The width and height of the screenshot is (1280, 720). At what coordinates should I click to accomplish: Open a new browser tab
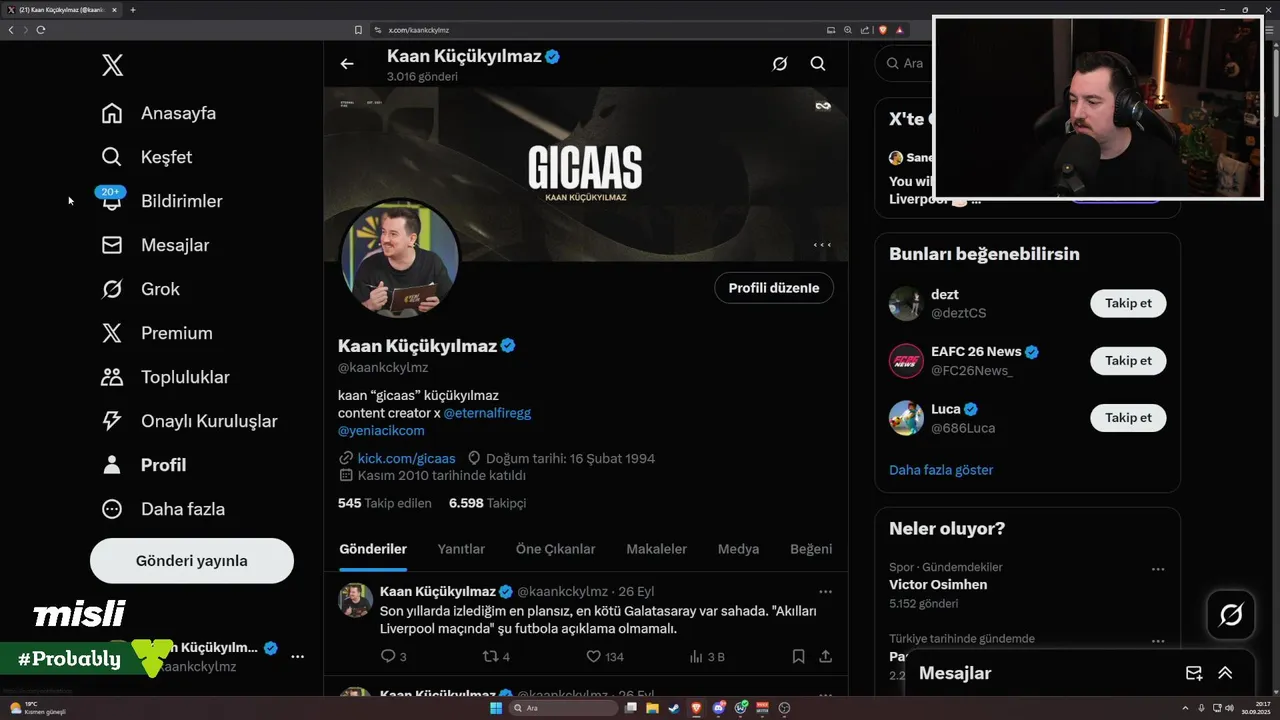click(133, 10)
